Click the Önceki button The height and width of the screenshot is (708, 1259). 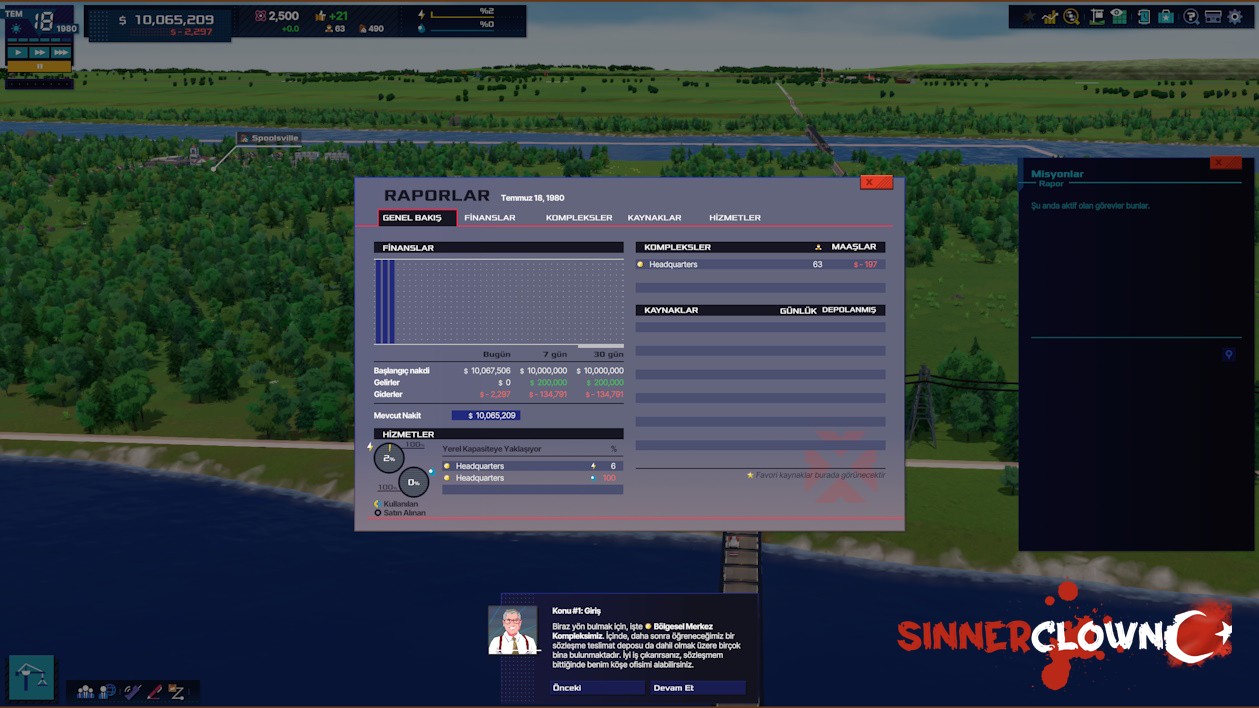[x=597, y=688]
